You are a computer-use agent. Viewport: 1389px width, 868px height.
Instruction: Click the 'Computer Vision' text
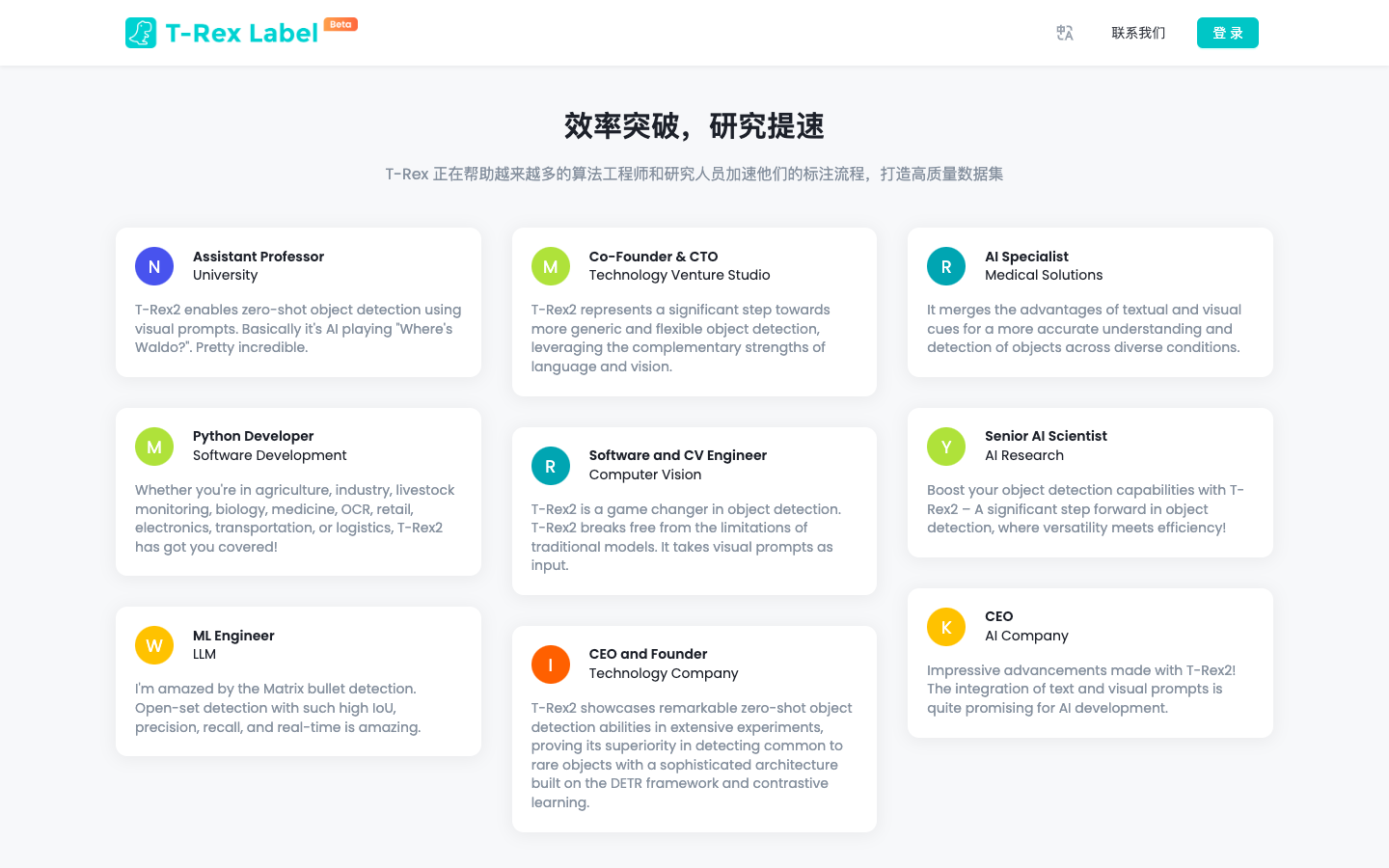(x=645, y=475)
